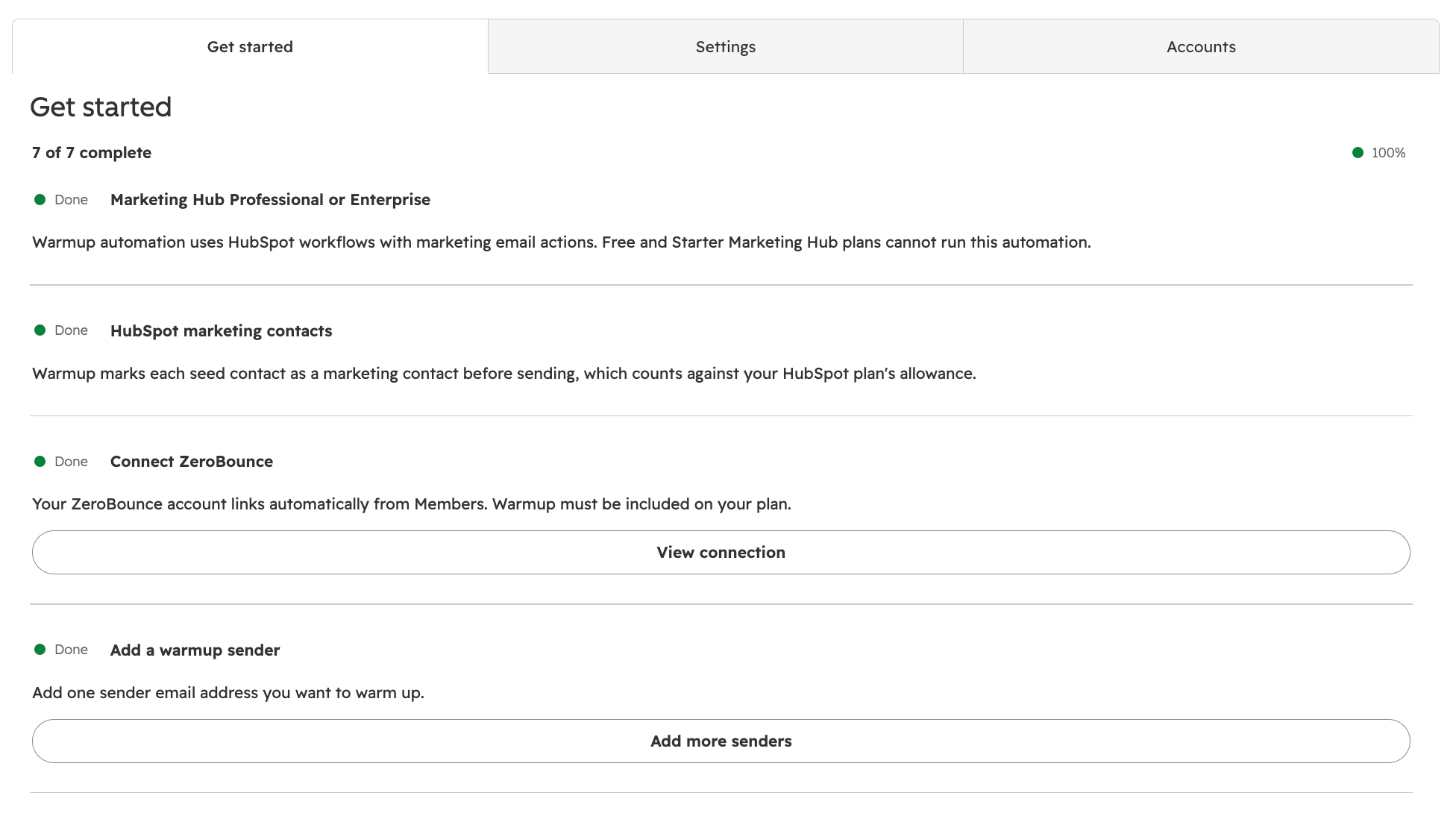Select the "Get started" page heading
The height and width of the screenshot is (819, 1456).
101,107
